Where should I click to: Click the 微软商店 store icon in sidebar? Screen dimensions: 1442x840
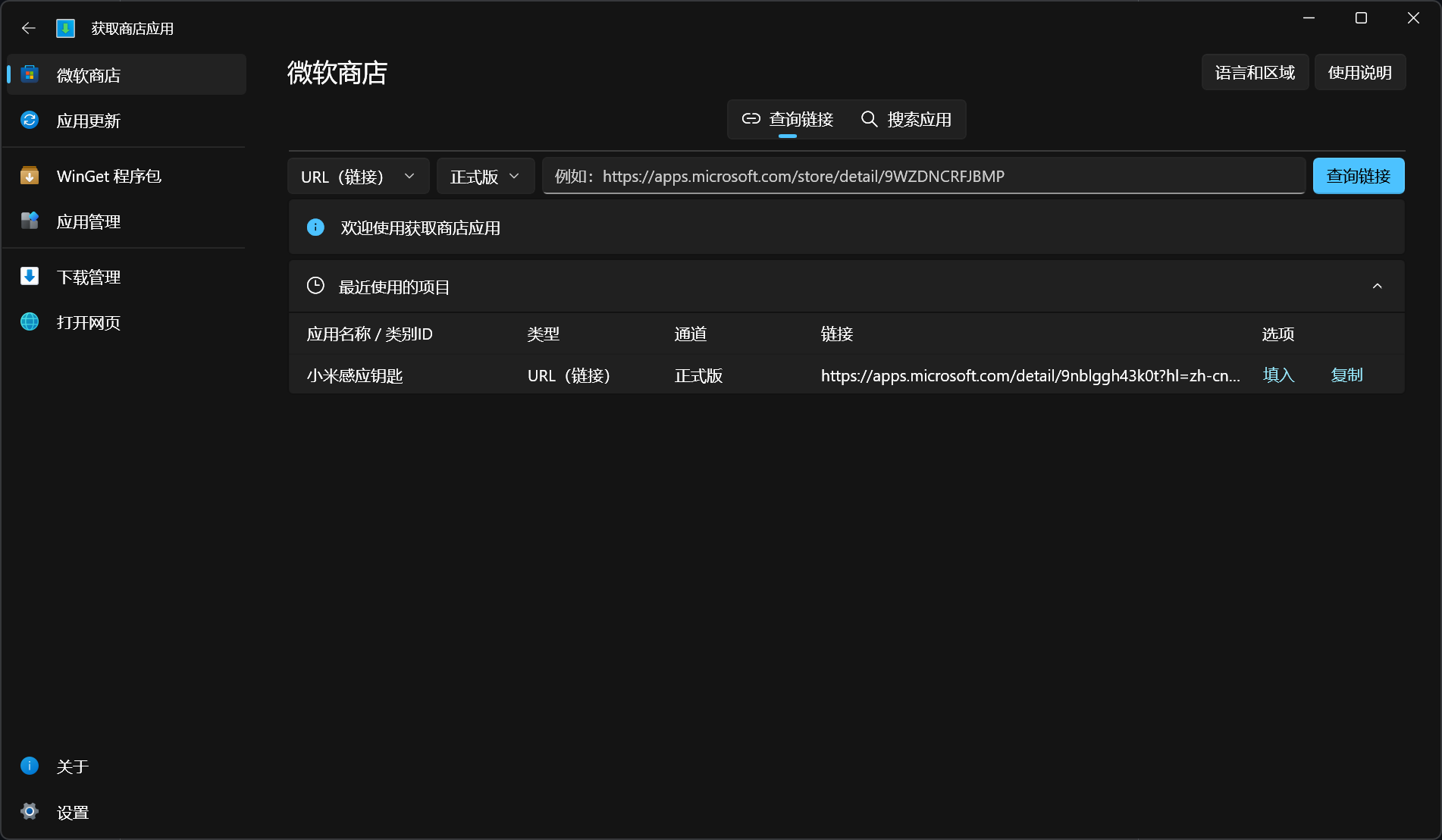[x=30, y=74]
